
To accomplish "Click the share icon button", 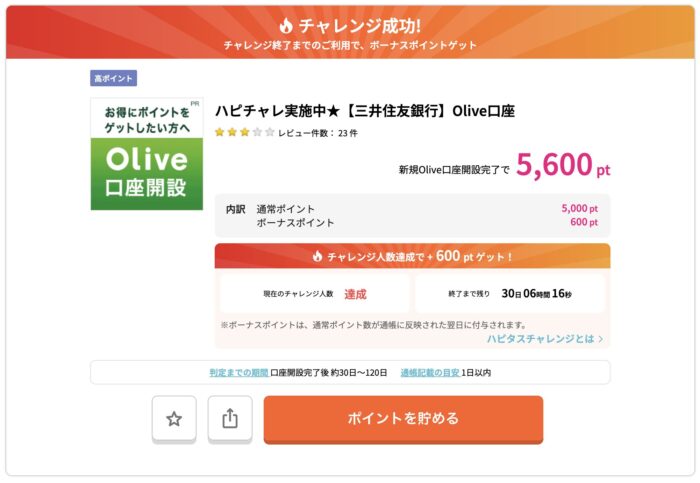I will click(x=230, y=419).
